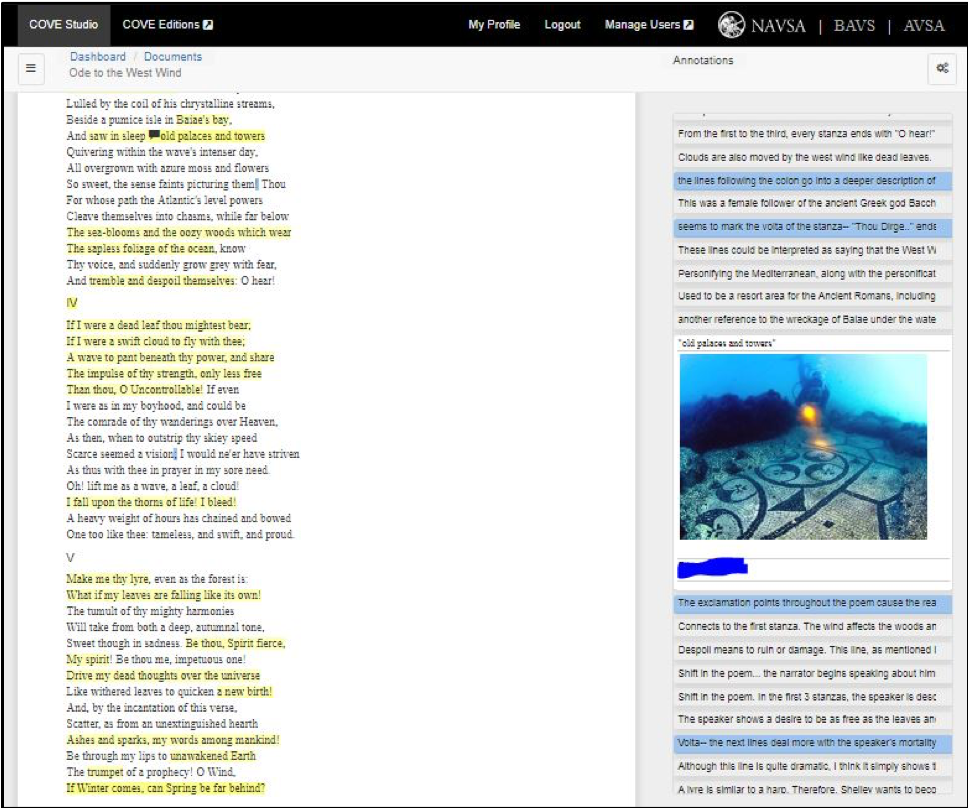The width and height of the screenshot is (968, 808).
Task: Click highlighted 'tremble and despoil themselves'
Action: click(162, 280)
